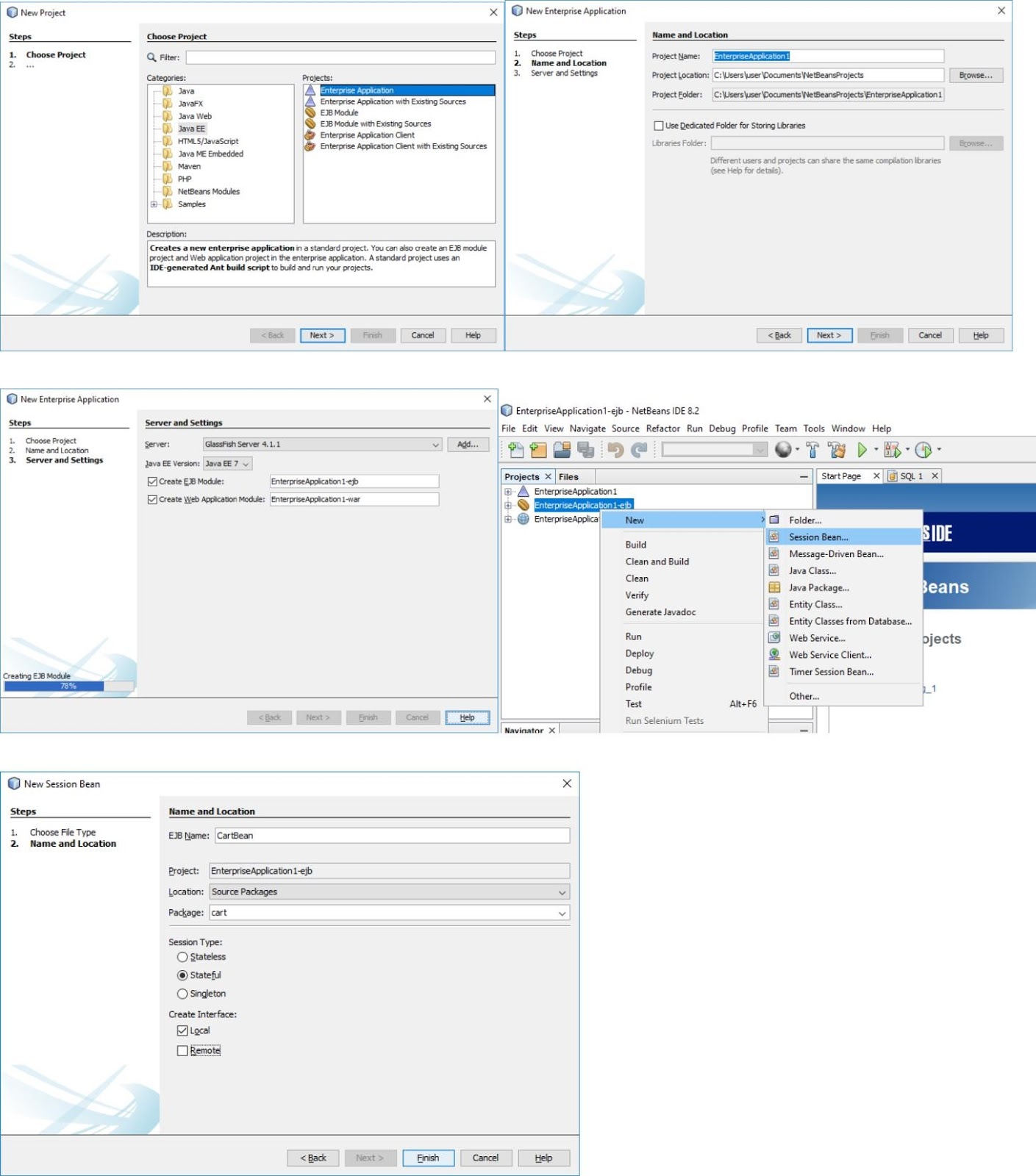1036x1176 pixels.
Task: Click the Project Name field
Action: [828, 56]
